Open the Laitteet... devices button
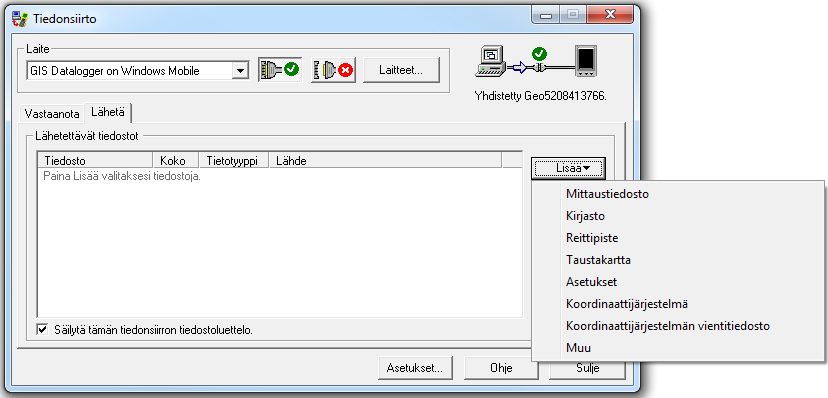 pyautogui.click(x=401, y=70)
